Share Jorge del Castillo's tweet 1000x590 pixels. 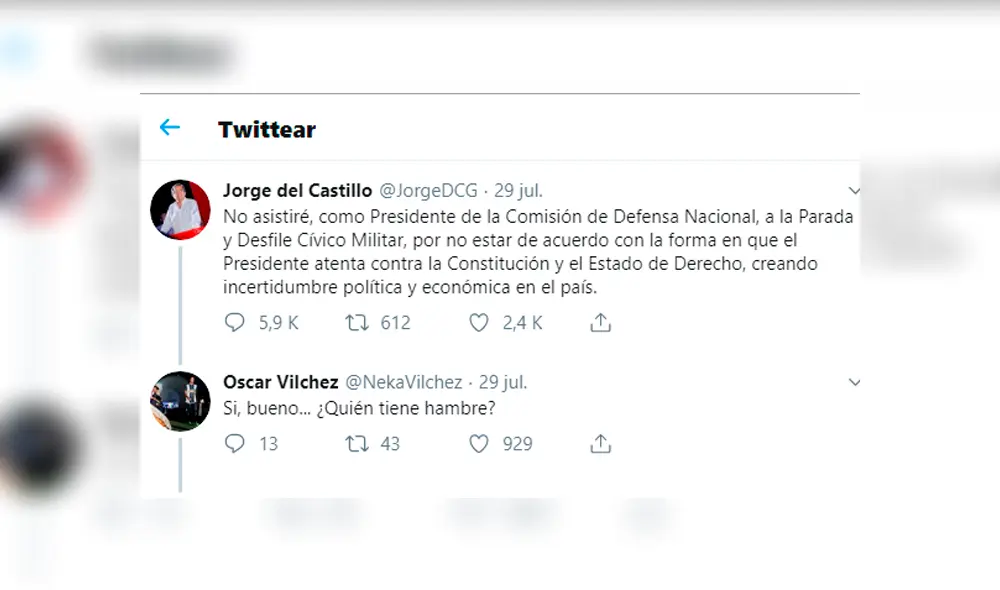pyautogui.click(x=600, y=322)
